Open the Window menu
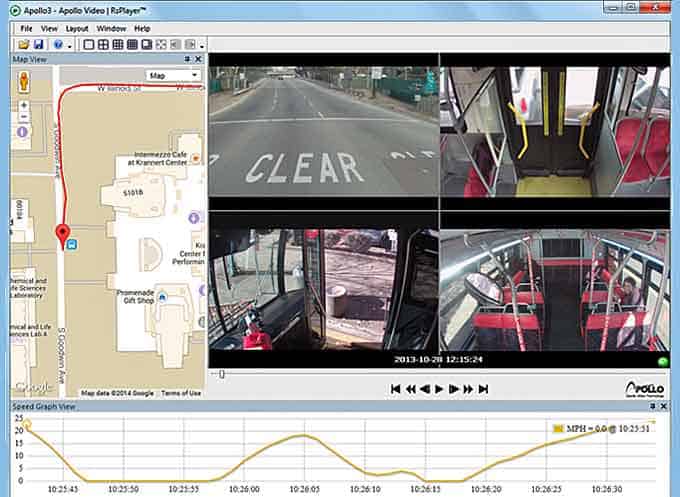The width and height of the screenshot is (680, 497). click(111, 29)
